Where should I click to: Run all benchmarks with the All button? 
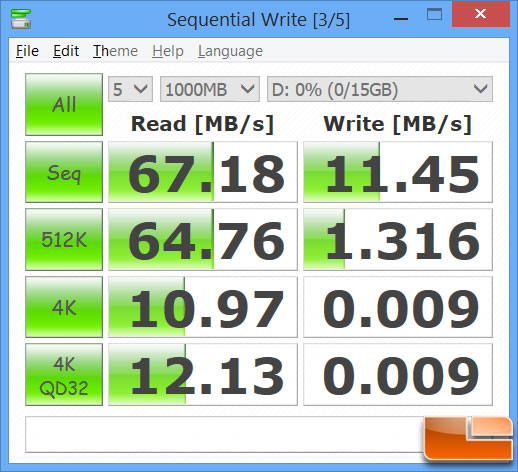pos(64,104)
